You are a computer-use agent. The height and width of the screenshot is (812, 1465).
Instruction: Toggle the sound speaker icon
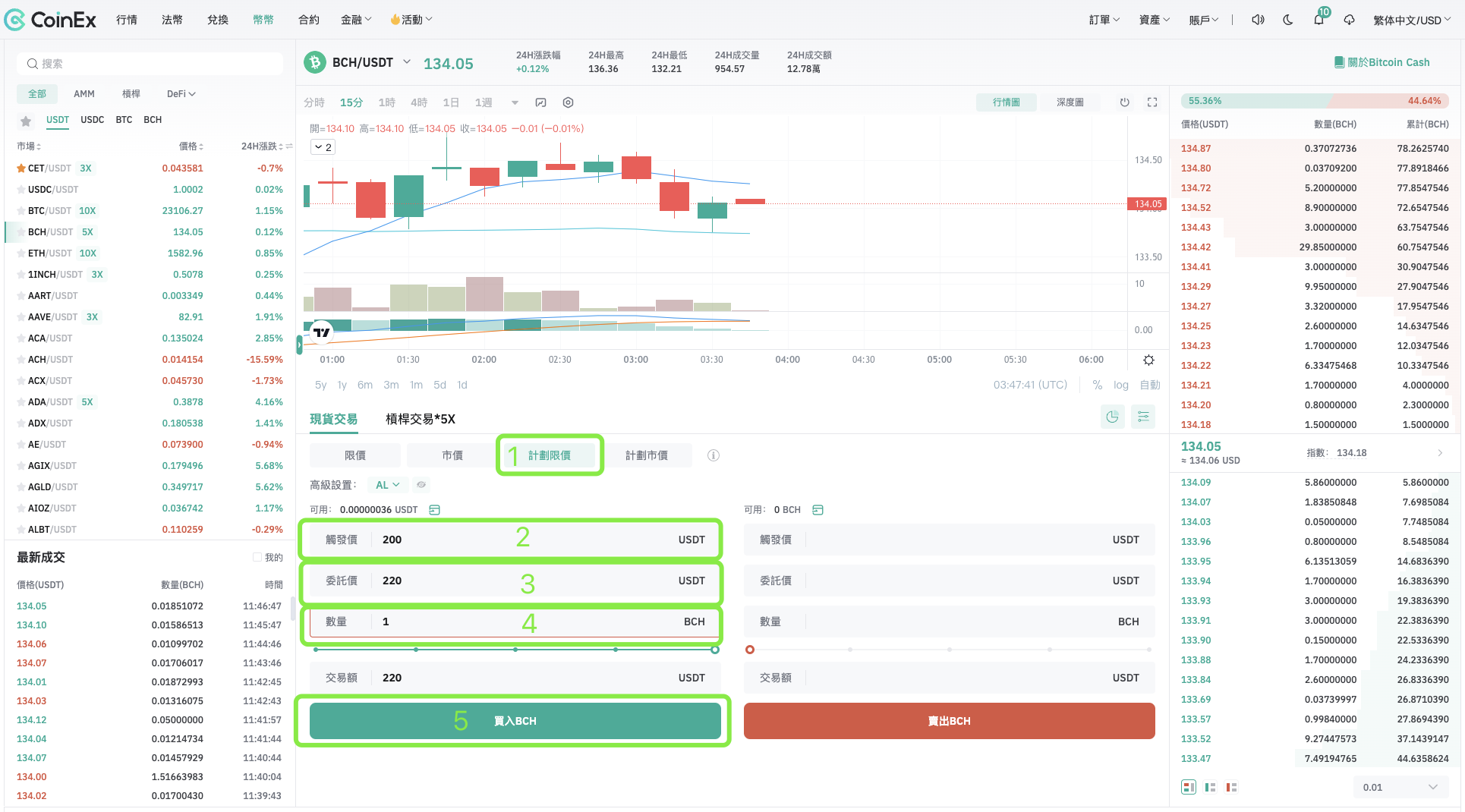click(x=1258, y=20)
